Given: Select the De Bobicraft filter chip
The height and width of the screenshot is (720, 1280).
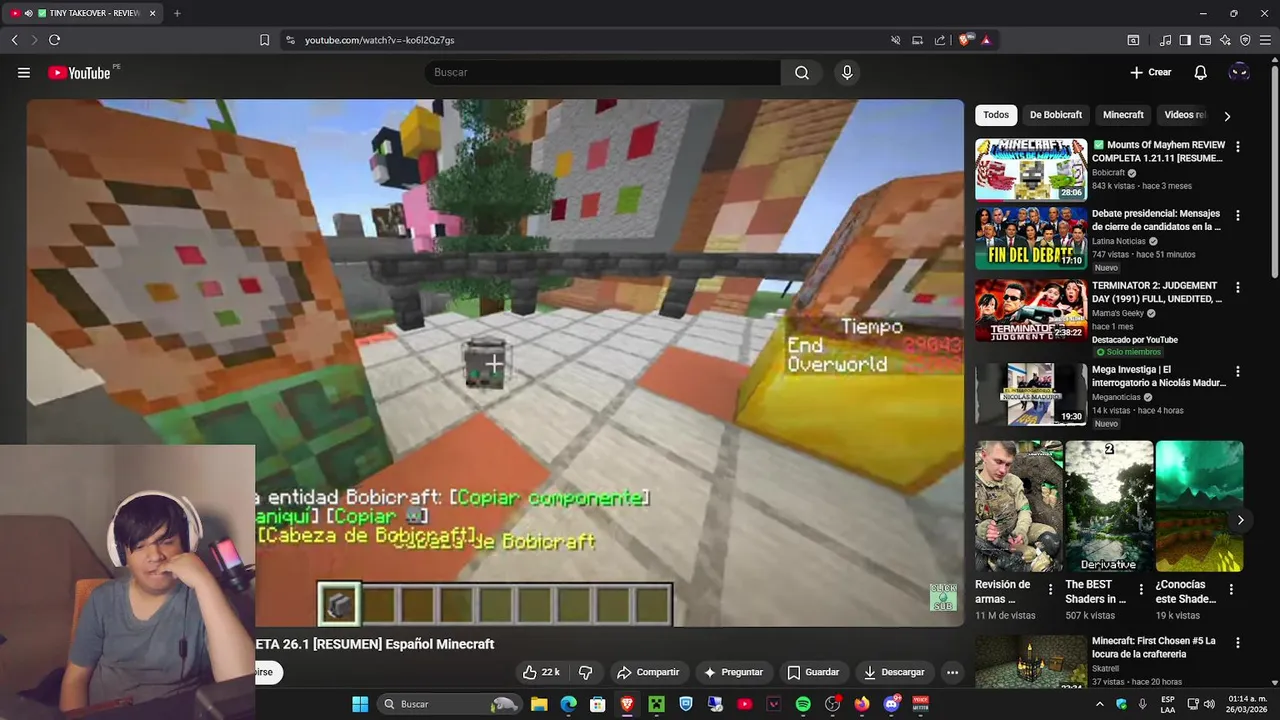Looking at the screenshot, I should 1056,115.
